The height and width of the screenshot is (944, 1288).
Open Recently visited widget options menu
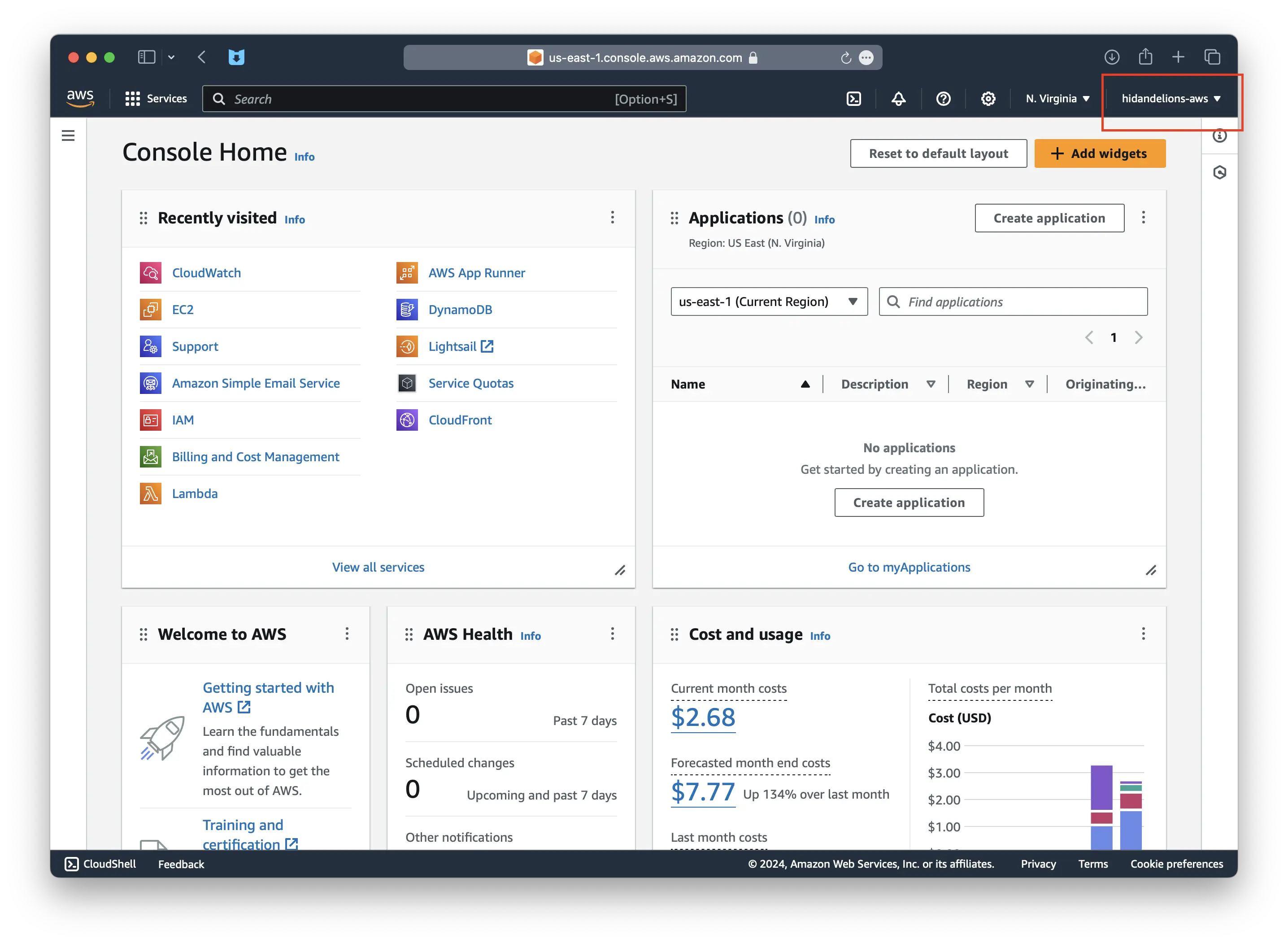pos(612,217)
